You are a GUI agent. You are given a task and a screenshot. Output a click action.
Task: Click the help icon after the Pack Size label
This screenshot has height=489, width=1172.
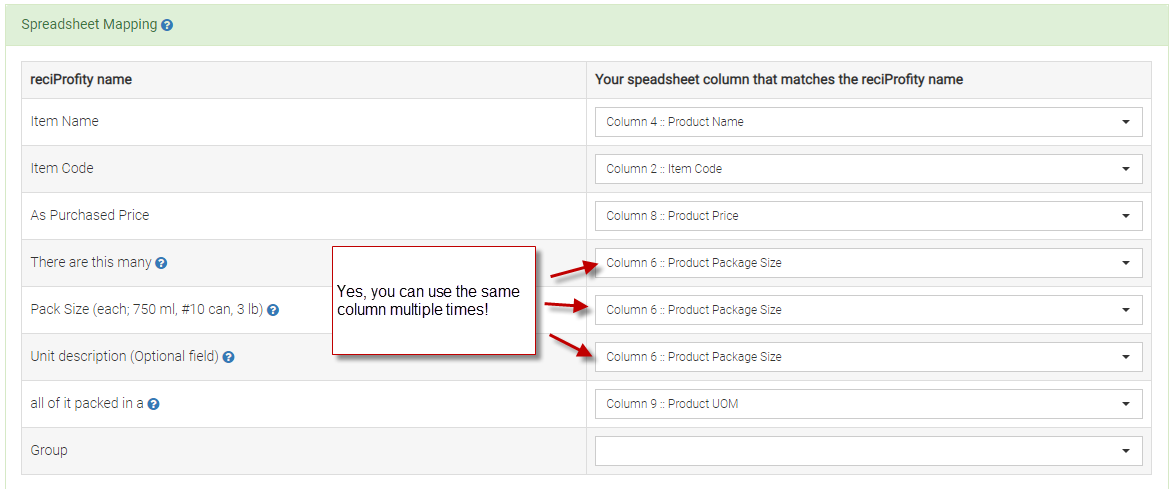coord(273,310)
